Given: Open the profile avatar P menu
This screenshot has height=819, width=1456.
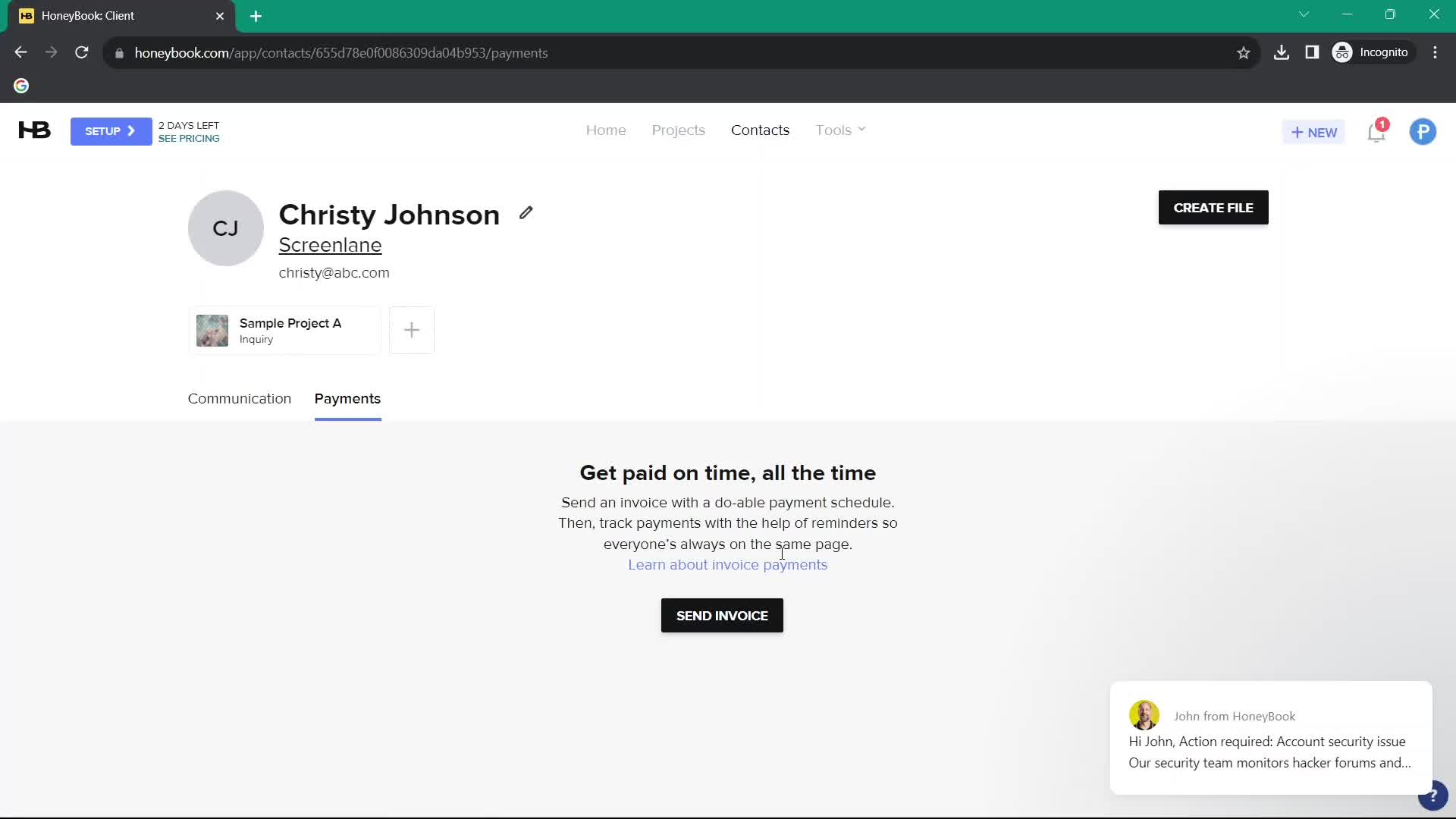Looking at the screenshot, I should click(x=1423, y=132).
